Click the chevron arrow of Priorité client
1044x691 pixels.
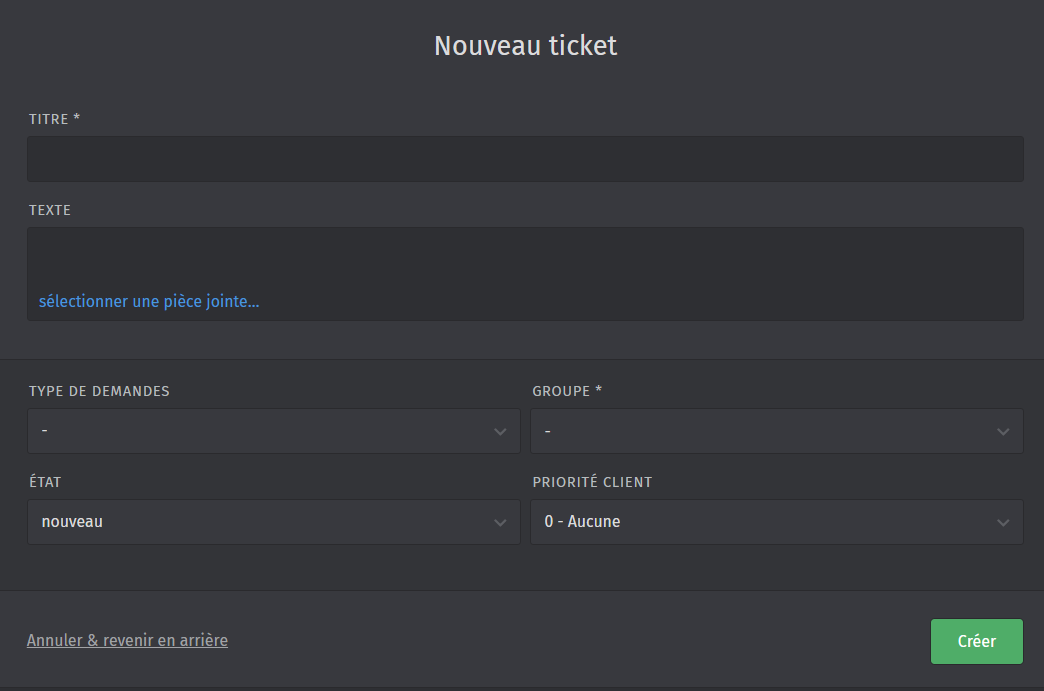click(x=1003, y=523)
